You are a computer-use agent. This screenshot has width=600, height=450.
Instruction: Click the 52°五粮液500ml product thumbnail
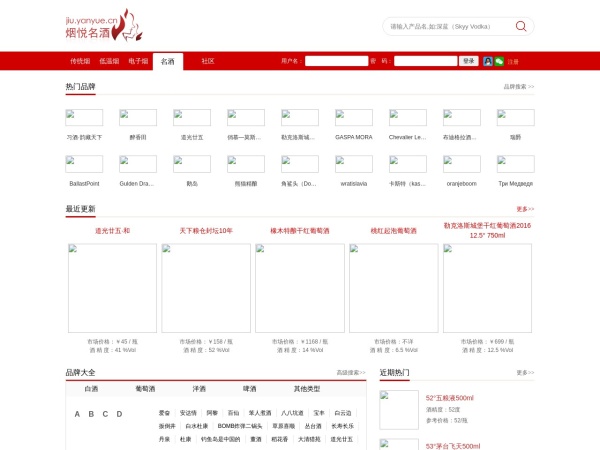[x=399, y=410]
